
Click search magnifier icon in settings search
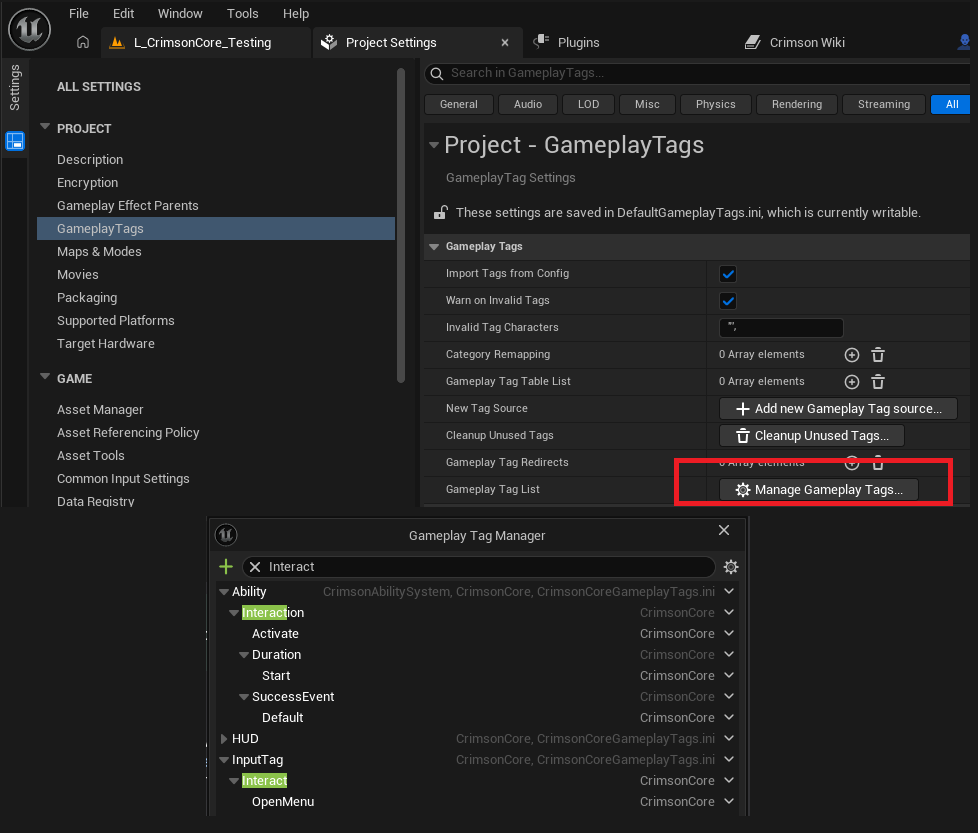pyautogui.click(x=437, y=74)
